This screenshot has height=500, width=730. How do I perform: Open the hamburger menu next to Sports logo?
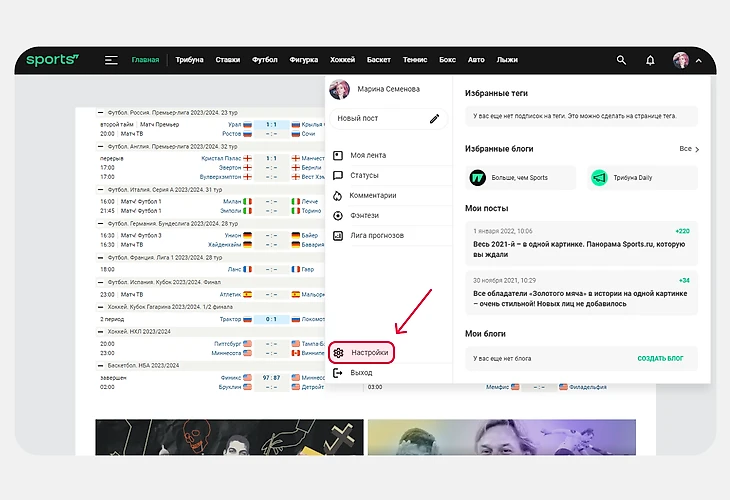pyautogui.click(x=111, y=60)
